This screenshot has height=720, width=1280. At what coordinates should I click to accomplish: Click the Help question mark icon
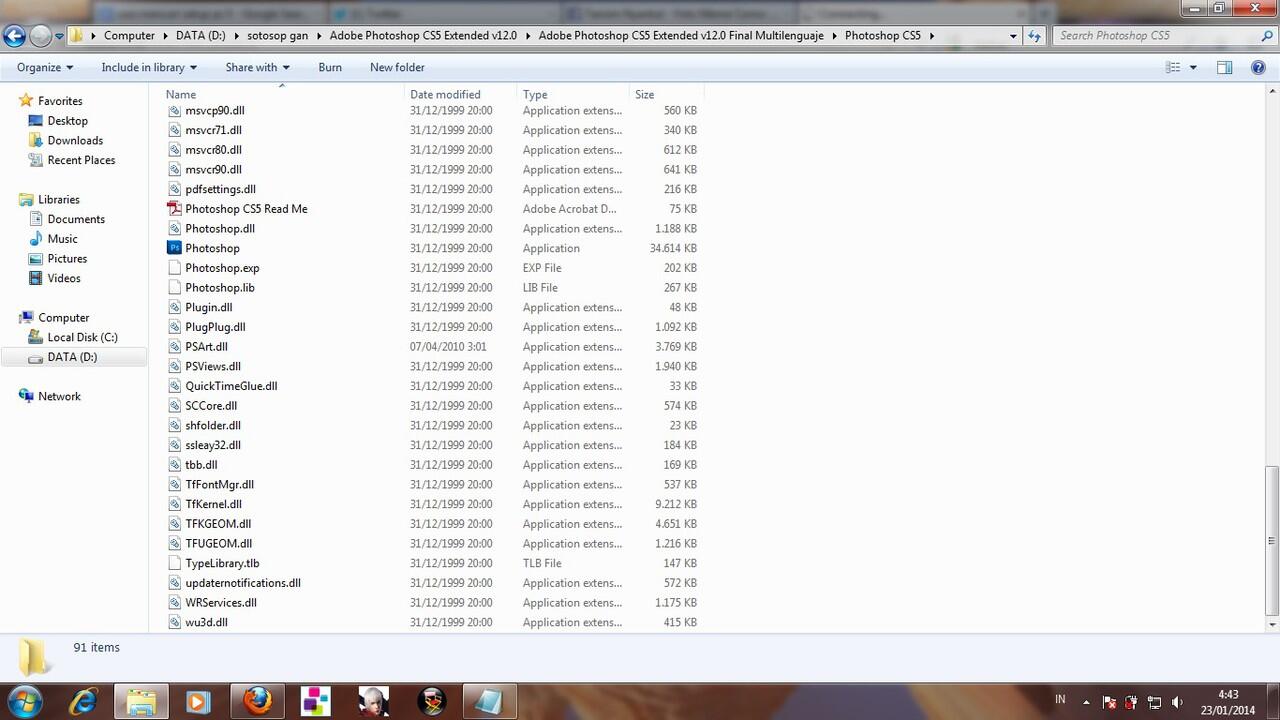(x=1258, y=67)
